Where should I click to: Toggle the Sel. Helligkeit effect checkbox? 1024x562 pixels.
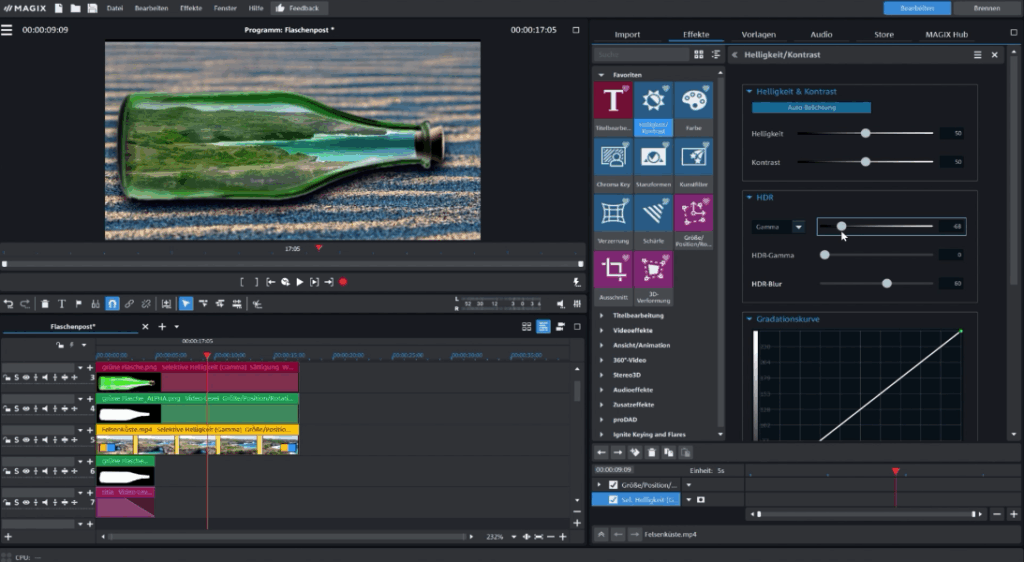[613, 499]
